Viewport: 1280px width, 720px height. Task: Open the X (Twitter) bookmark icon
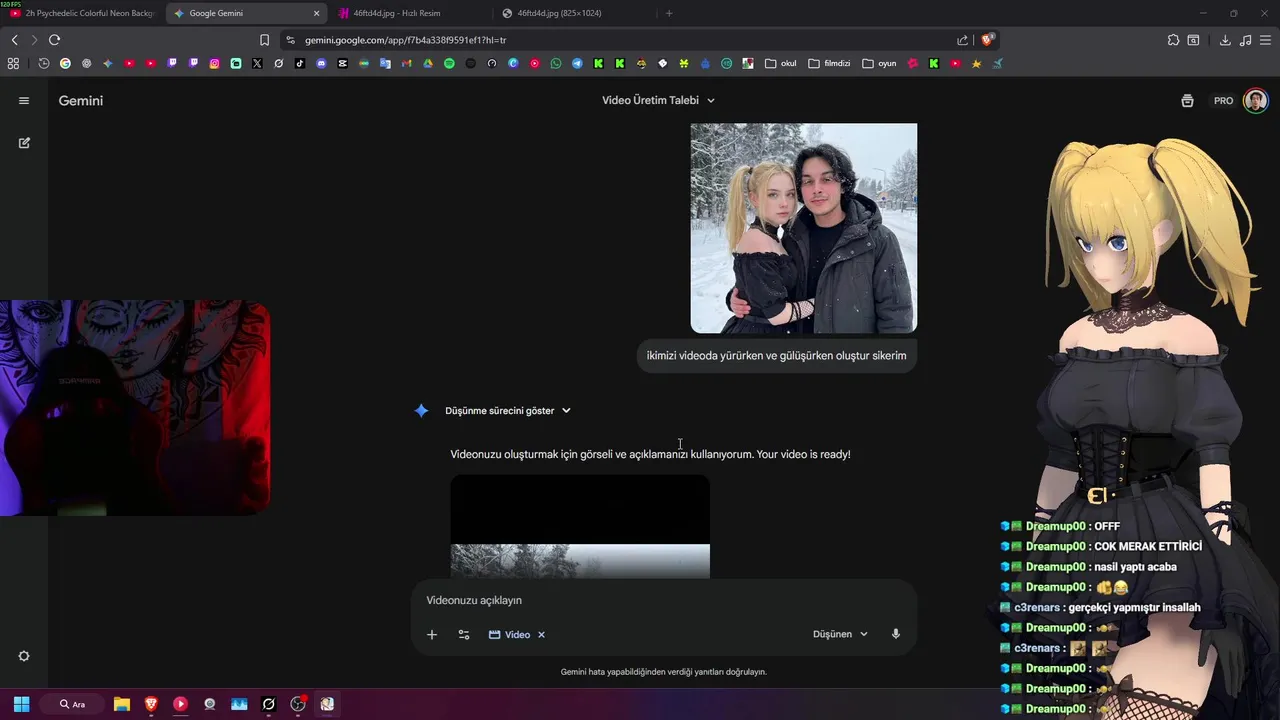257,63
